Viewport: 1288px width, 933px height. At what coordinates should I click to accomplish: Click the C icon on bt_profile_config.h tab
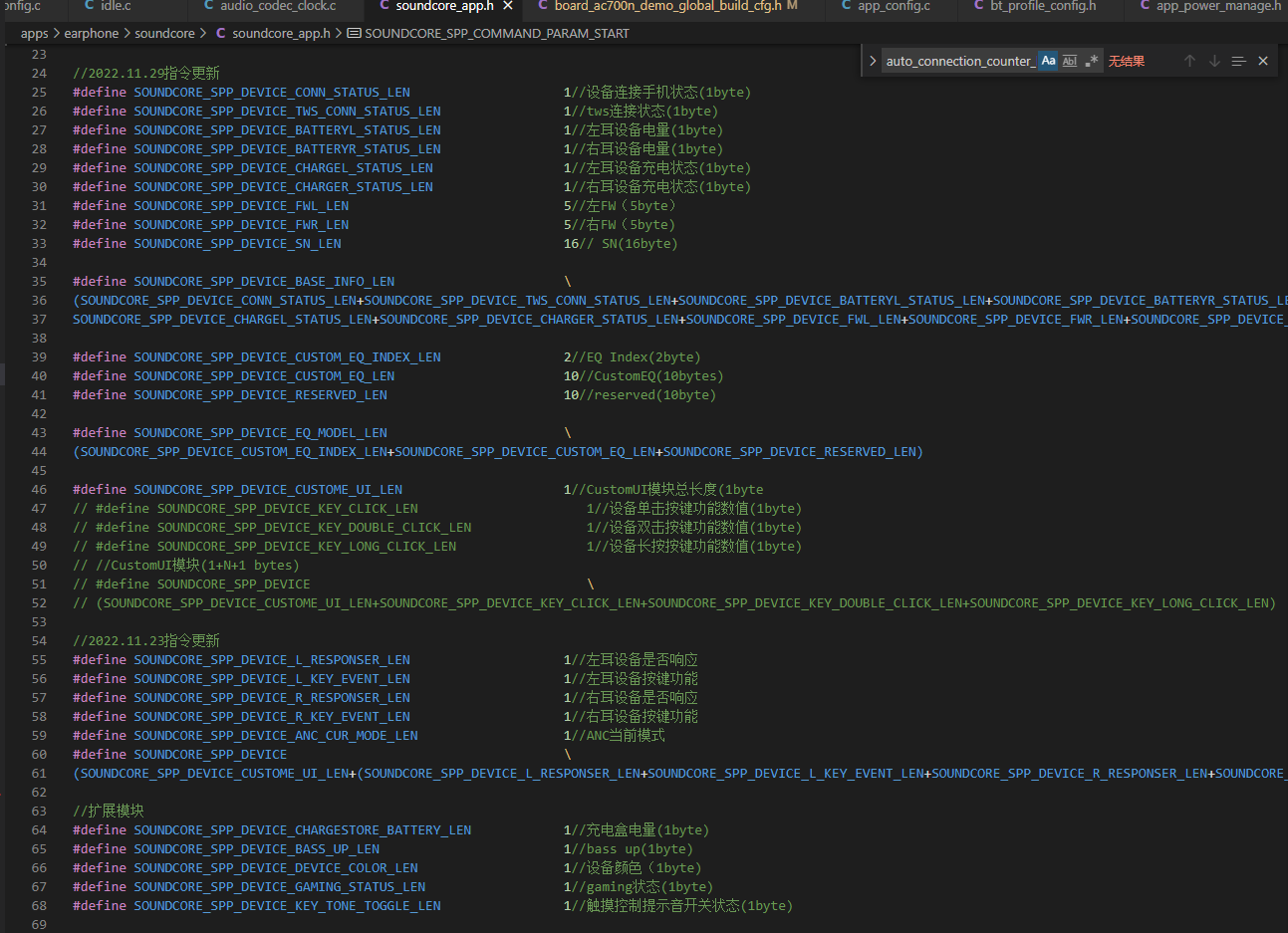(979, 6)
